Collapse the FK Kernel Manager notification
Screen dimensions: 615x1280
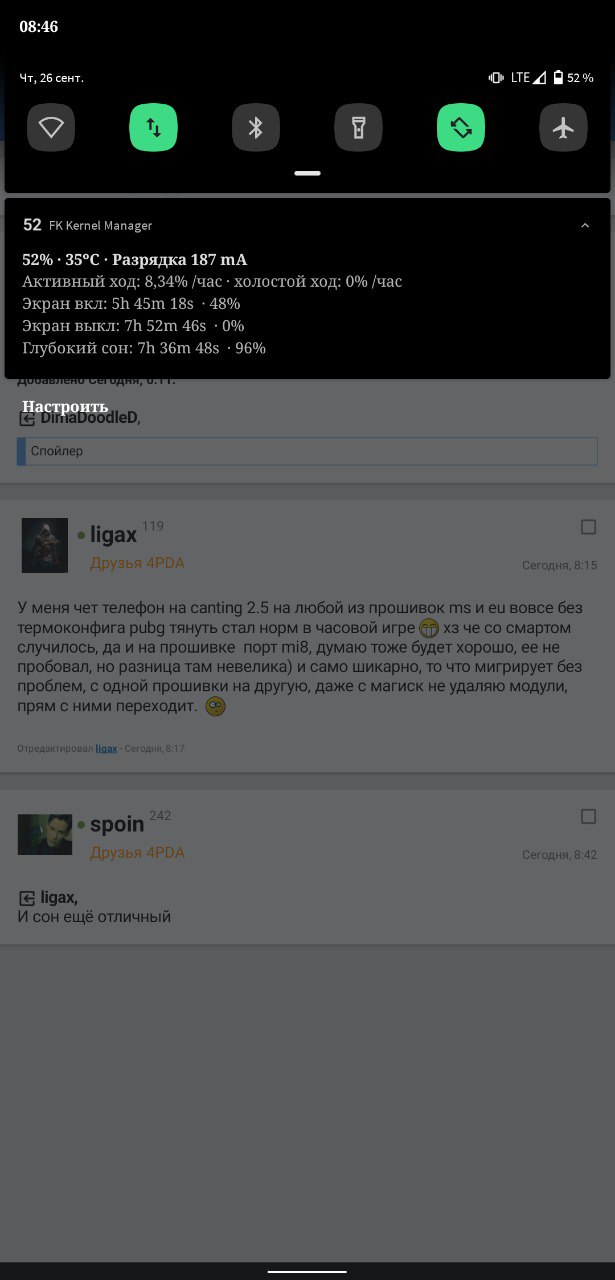click(585, 226)
